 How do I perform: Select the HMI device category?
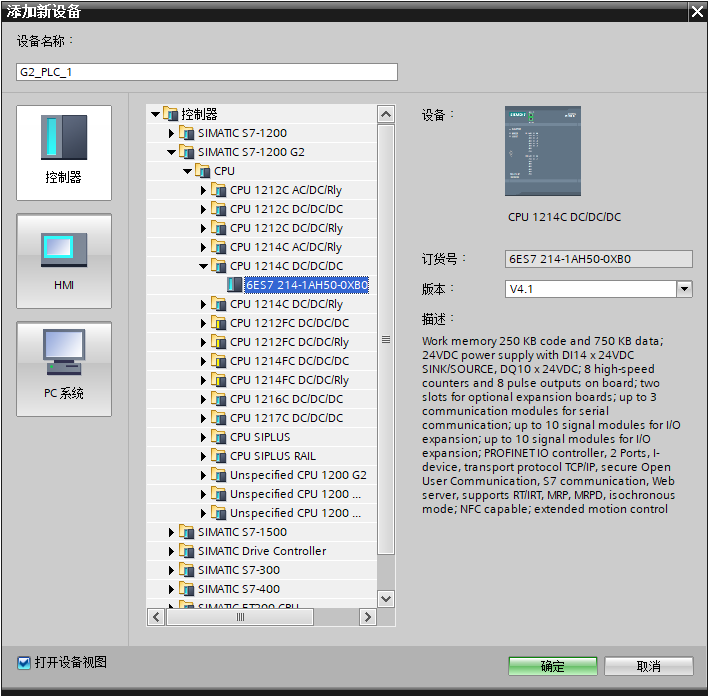(64, 261)
